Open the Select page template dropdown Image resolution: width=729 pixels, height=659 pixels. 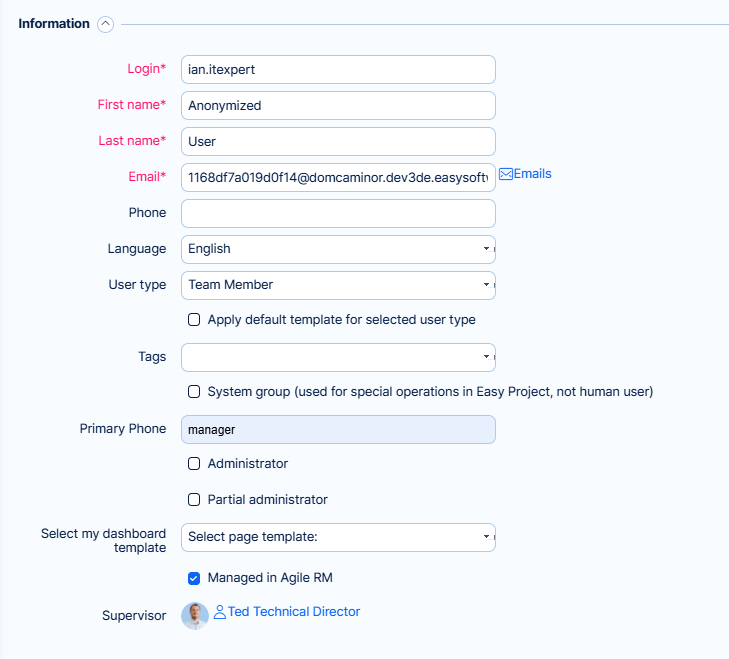(x=338, y=537)
